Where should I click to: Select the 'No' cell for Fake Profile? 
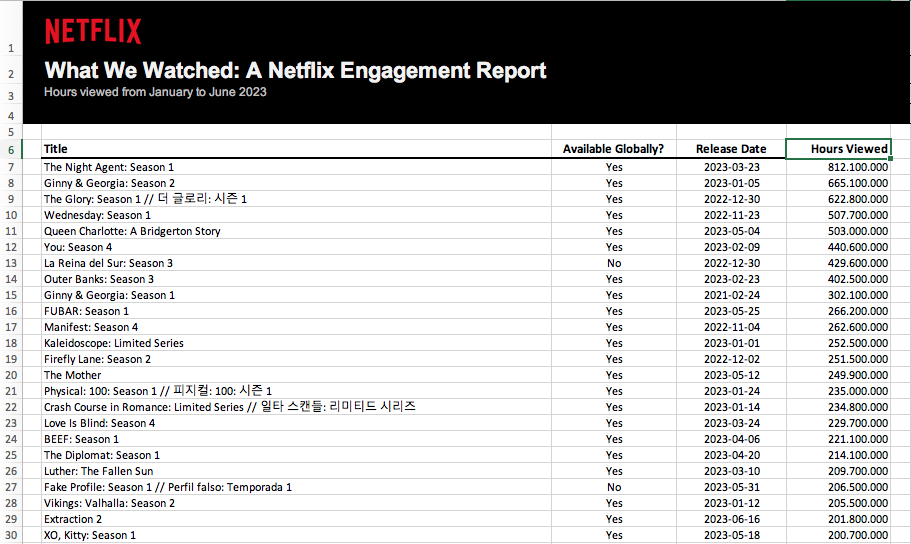pos(614,487)
